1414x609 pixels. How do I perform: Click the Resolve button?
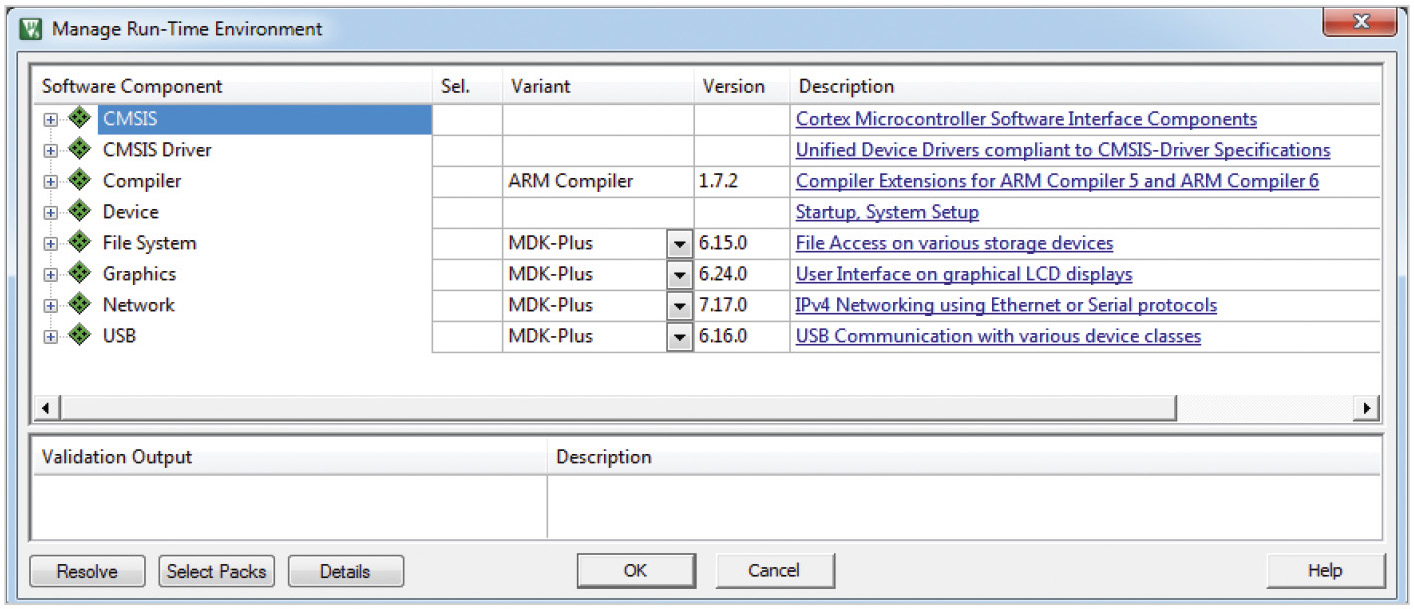87,572
